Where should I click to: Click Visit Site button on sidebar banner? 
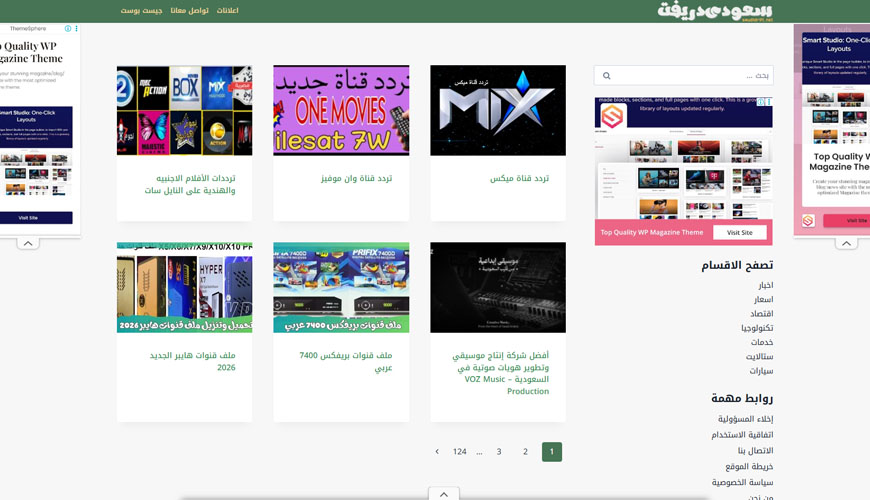(x=740, y=233)
